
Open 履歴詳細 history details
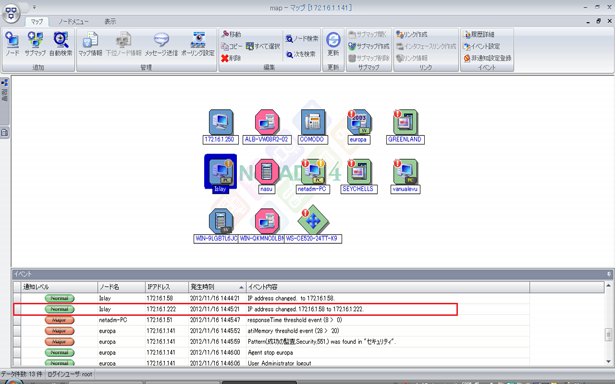(x=479, y=35)
